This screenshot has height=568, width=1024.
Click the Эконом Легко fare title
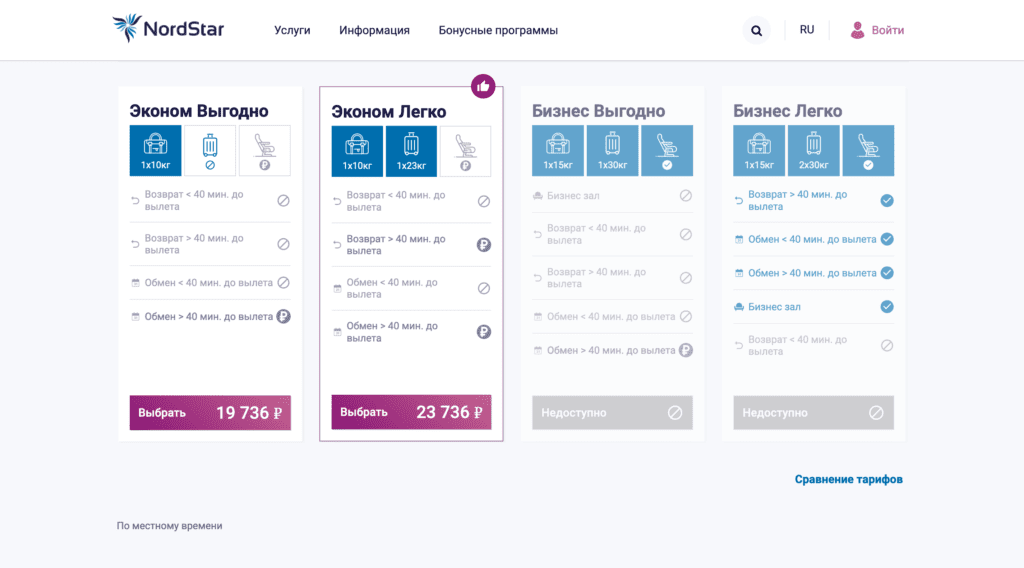(389, 112)
